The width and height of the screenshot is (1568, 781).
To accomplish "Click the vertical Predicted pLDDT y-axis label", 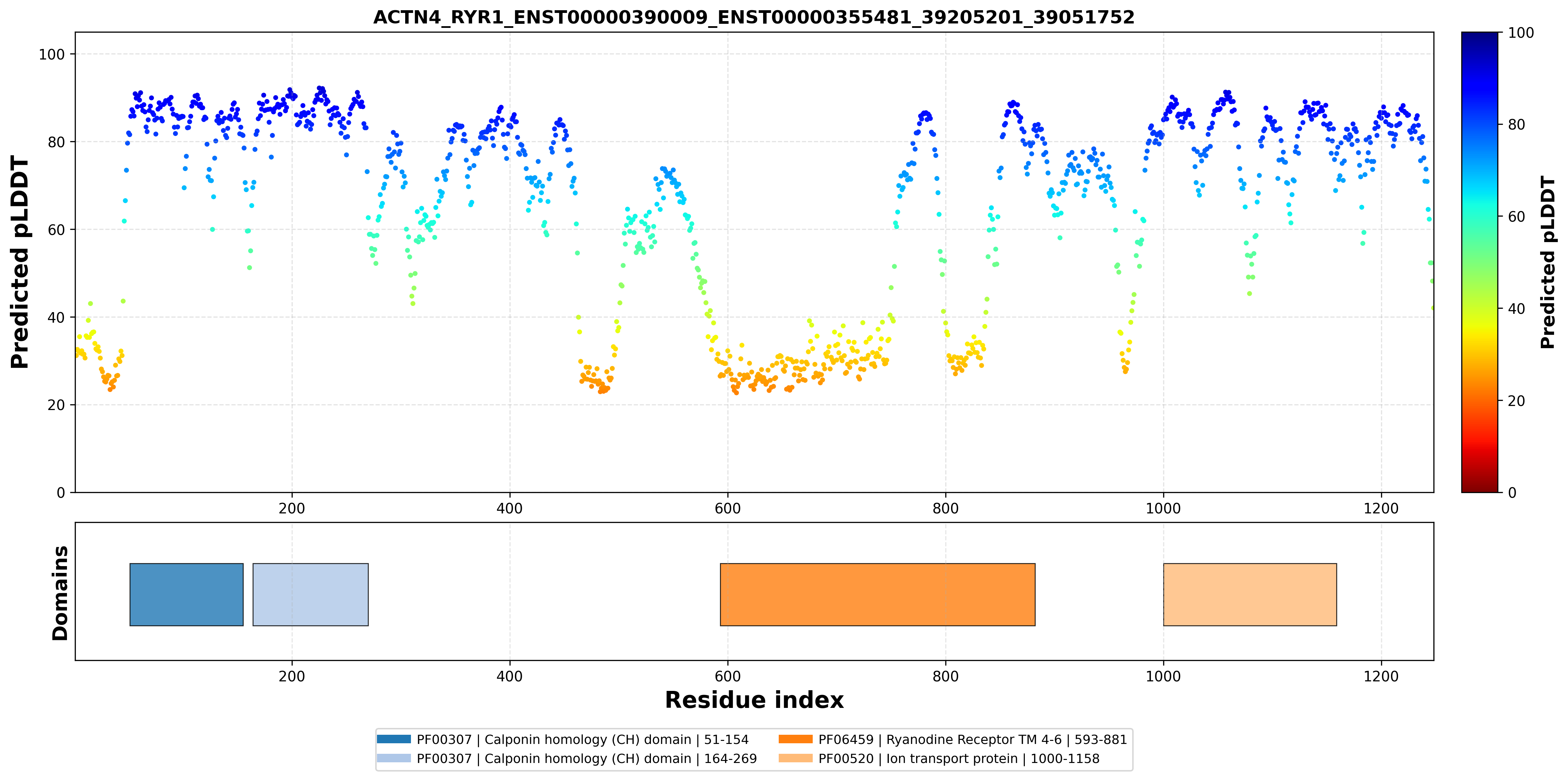I will pyautogui.click(x=20, y=262).
